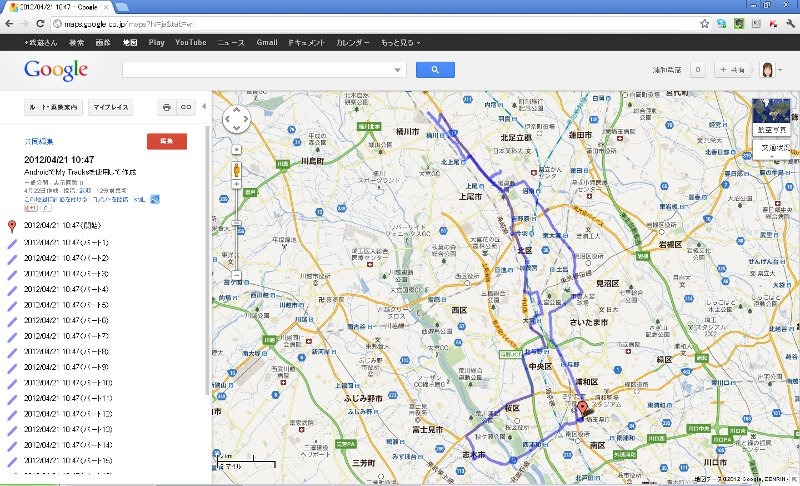Click the Google +1 button
Screen dimensions: 800x486
pyautogui.click(x=31, y=208)
